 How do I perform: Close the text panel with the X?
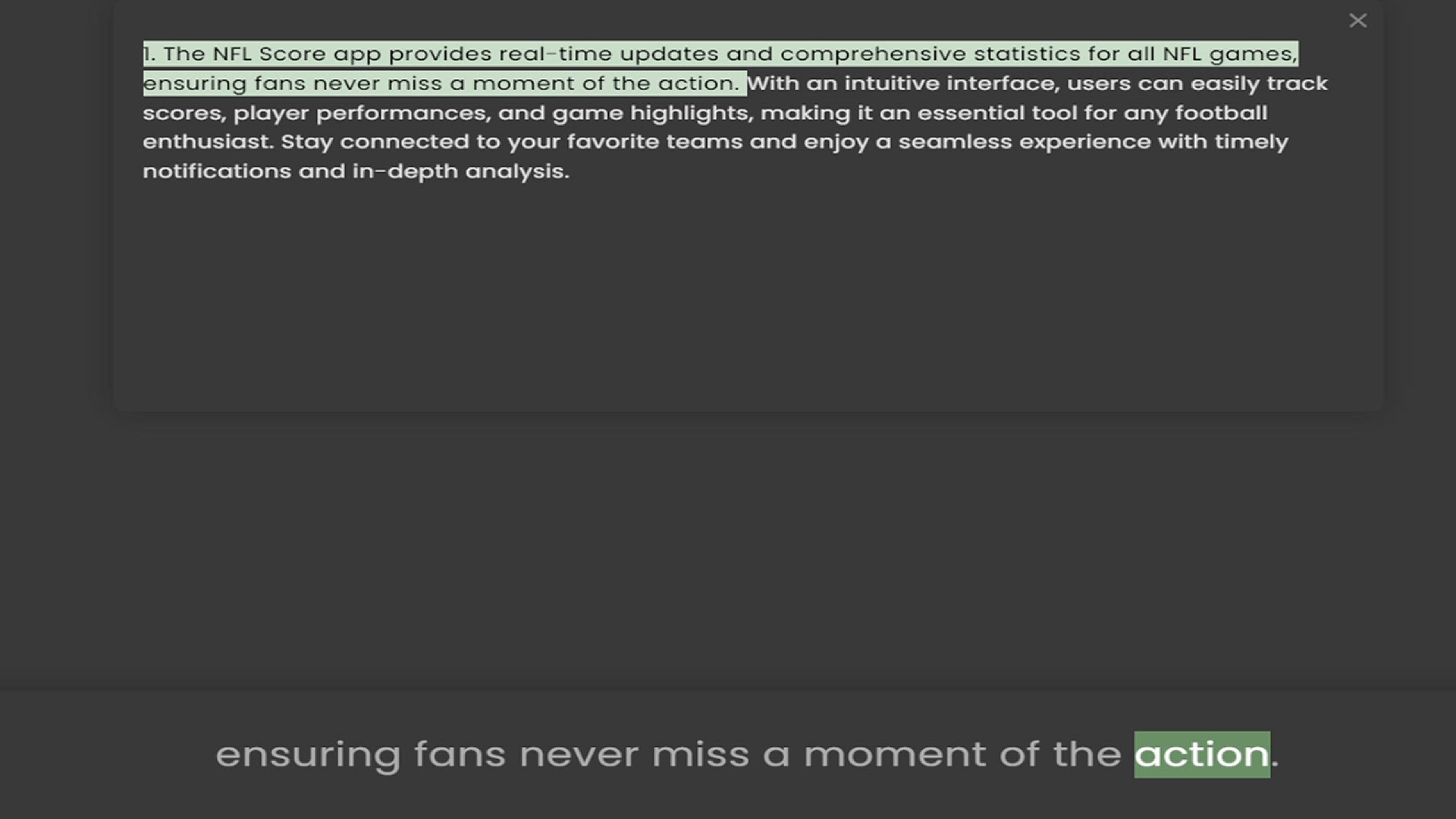[1357, 20]
